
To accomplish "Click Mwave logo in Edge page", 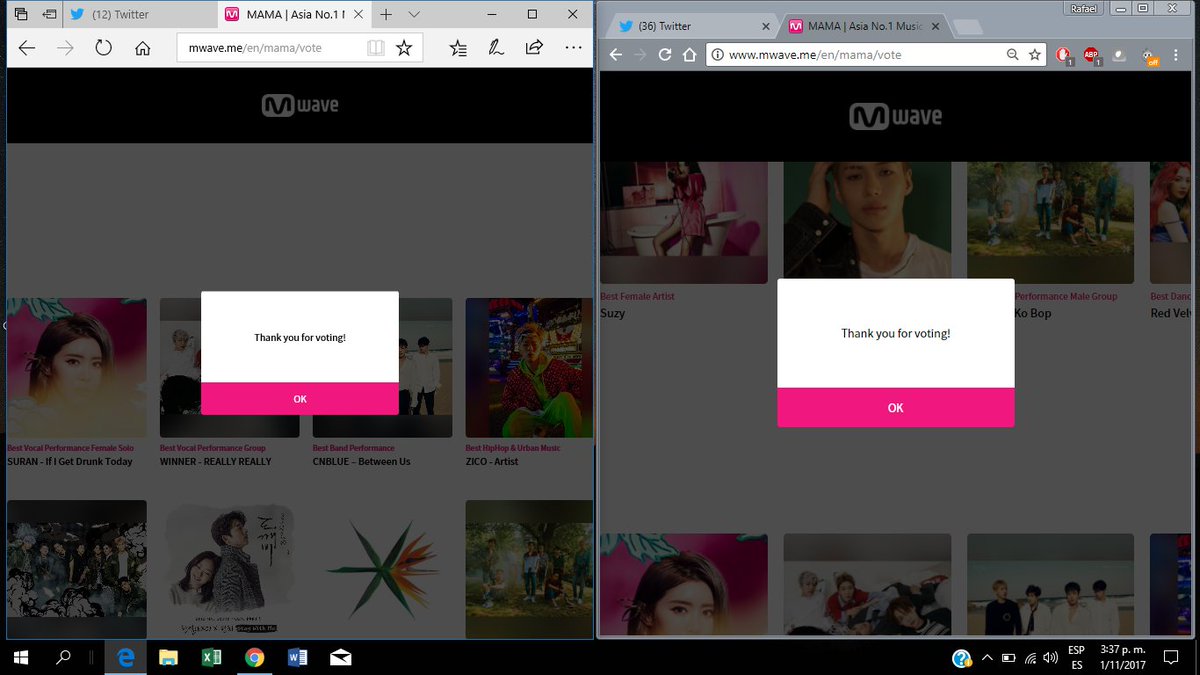I will pos(300,105).
